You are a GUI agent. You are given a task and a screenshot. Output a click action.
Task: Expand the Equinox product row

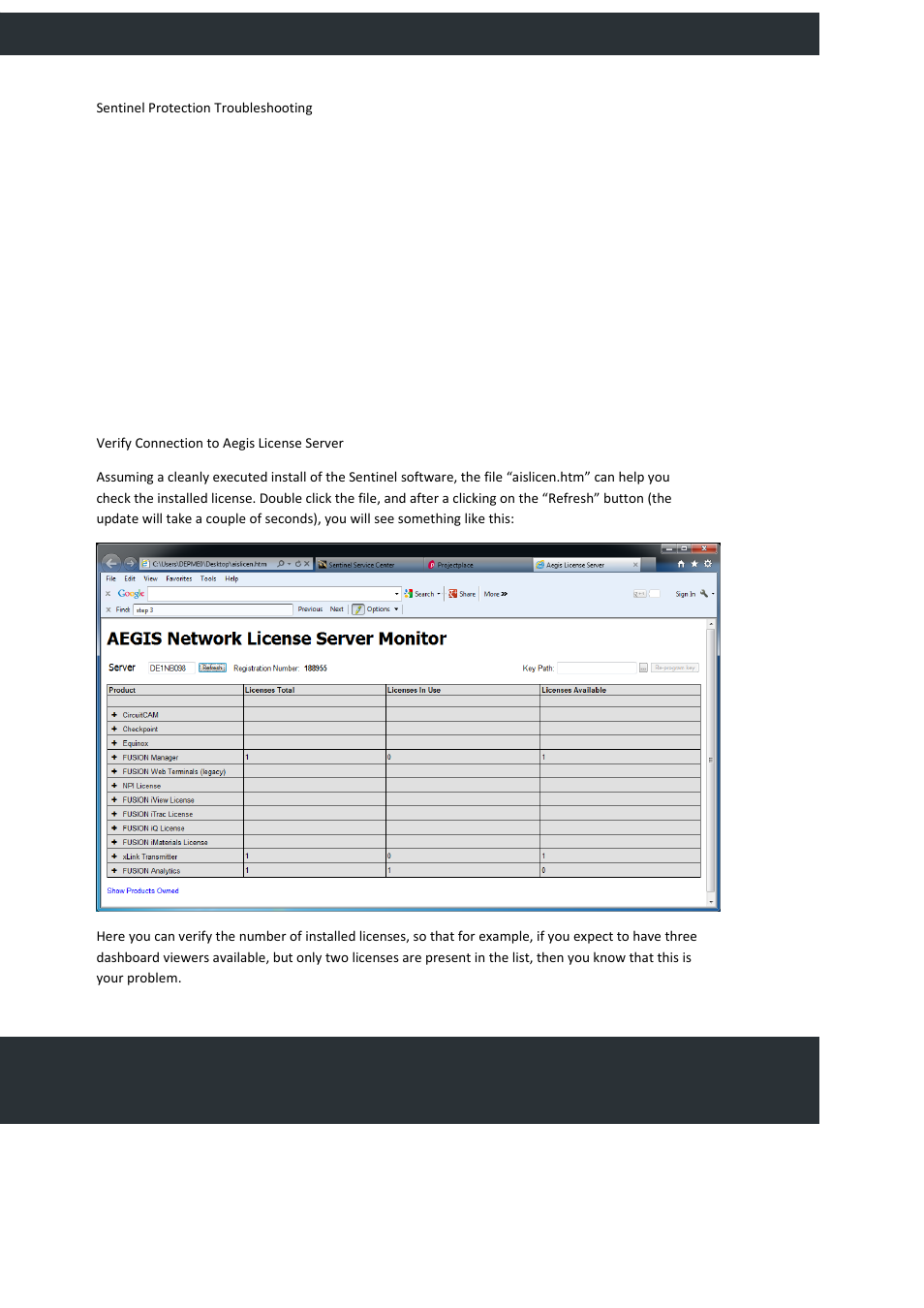click(x=114, y=743)
